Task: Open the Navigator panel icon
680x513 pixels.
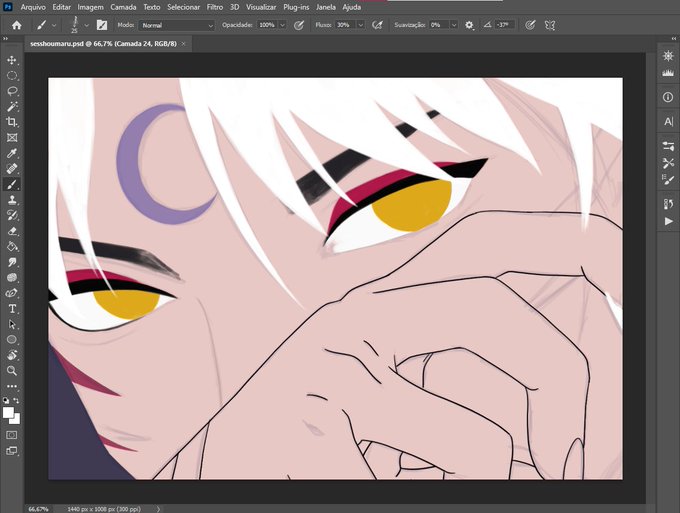Action: [668, 56]
